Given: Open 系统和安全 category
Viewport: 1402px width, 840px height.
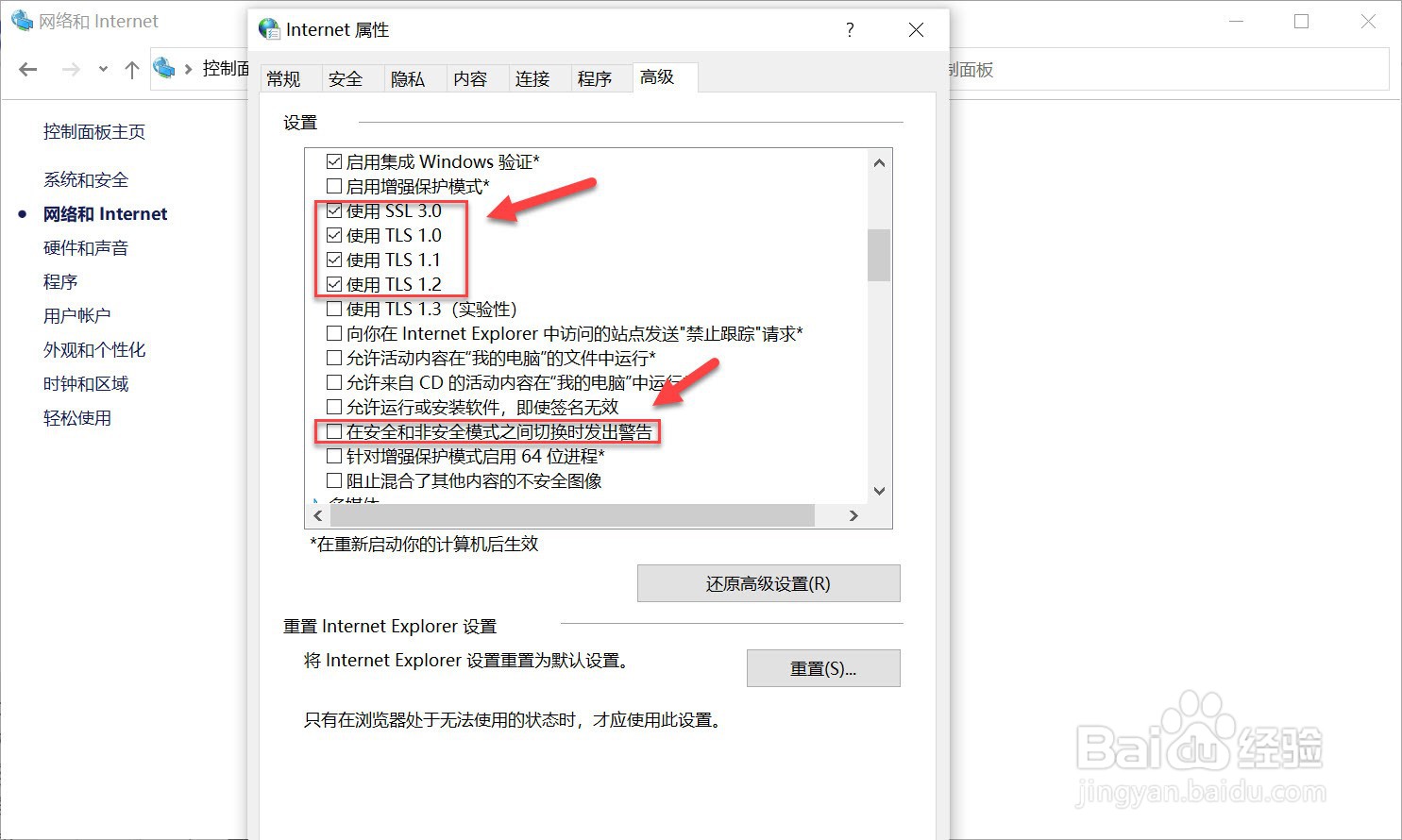Looking at the screenshot, I should tap(86, 179).
